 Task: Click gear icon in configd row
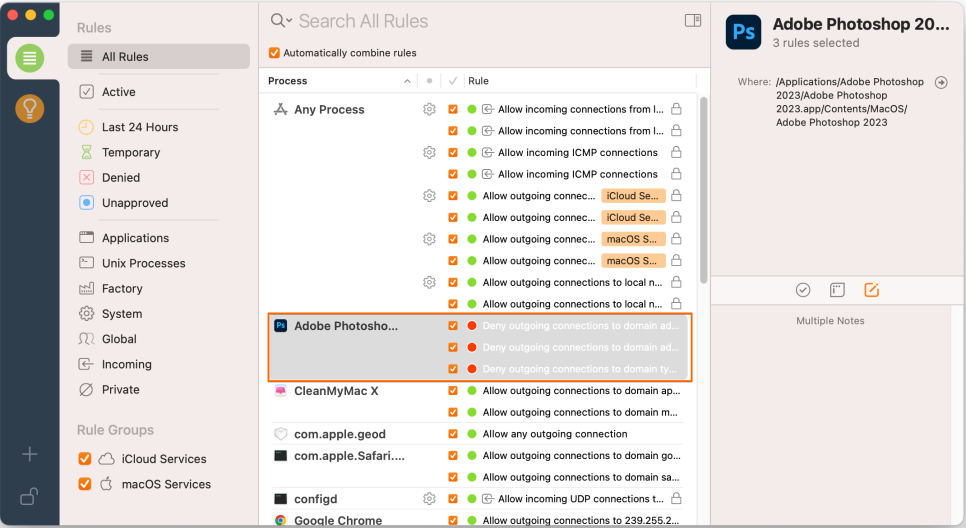tap(429, 498)
